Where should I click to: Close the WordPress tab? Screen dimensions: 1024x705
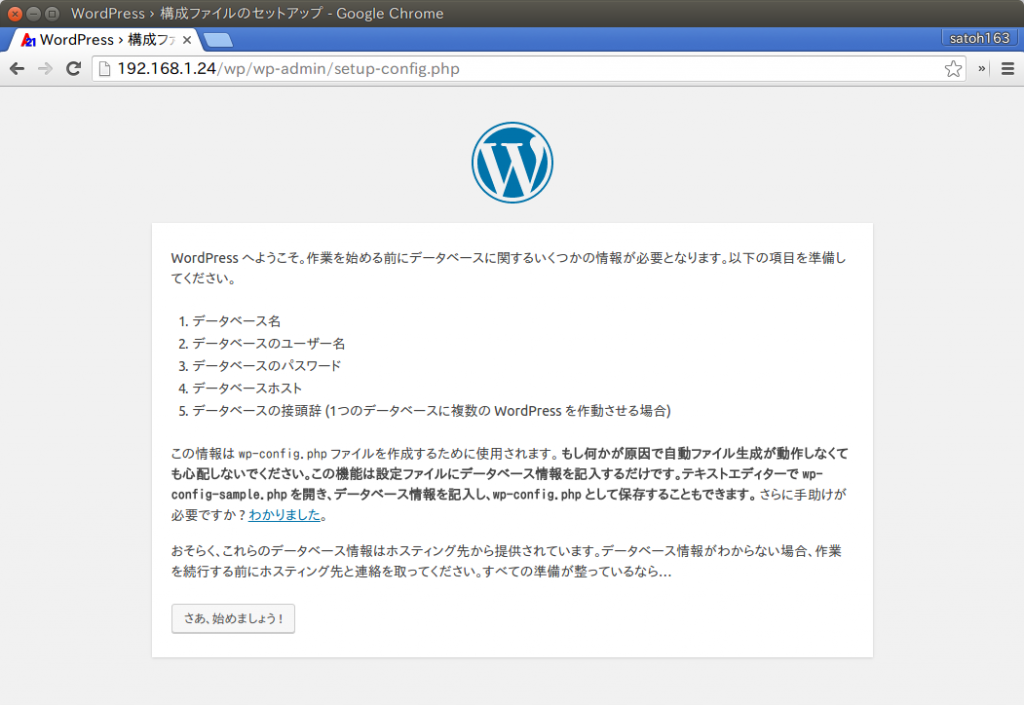click(187, 40)
